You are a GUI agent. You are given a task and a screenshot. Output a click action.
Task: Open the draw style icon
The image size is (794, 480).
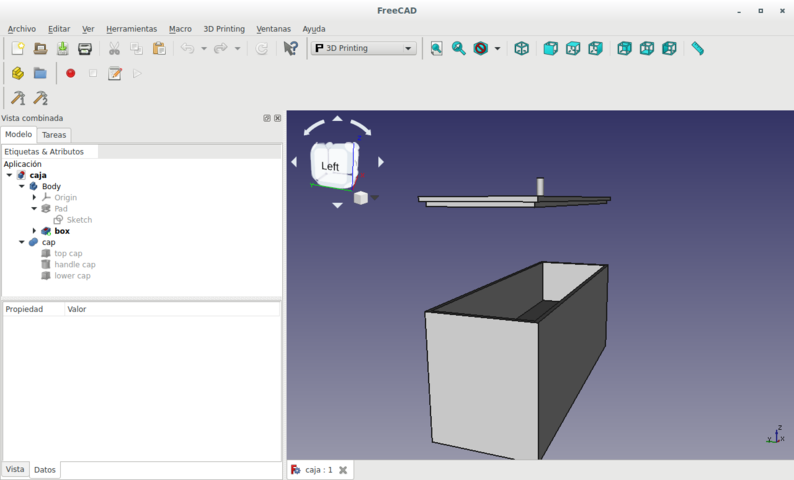(x=481, y=49)
